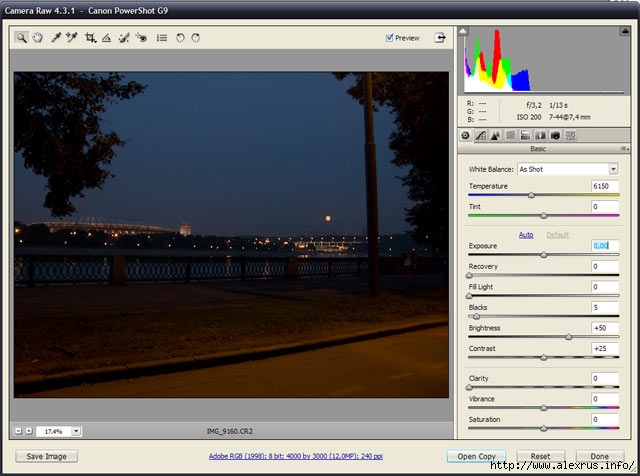Viewport: 640px width, 476px height.
Task: Open the HSL / Grayscale tab
Action: pos(510,136)
